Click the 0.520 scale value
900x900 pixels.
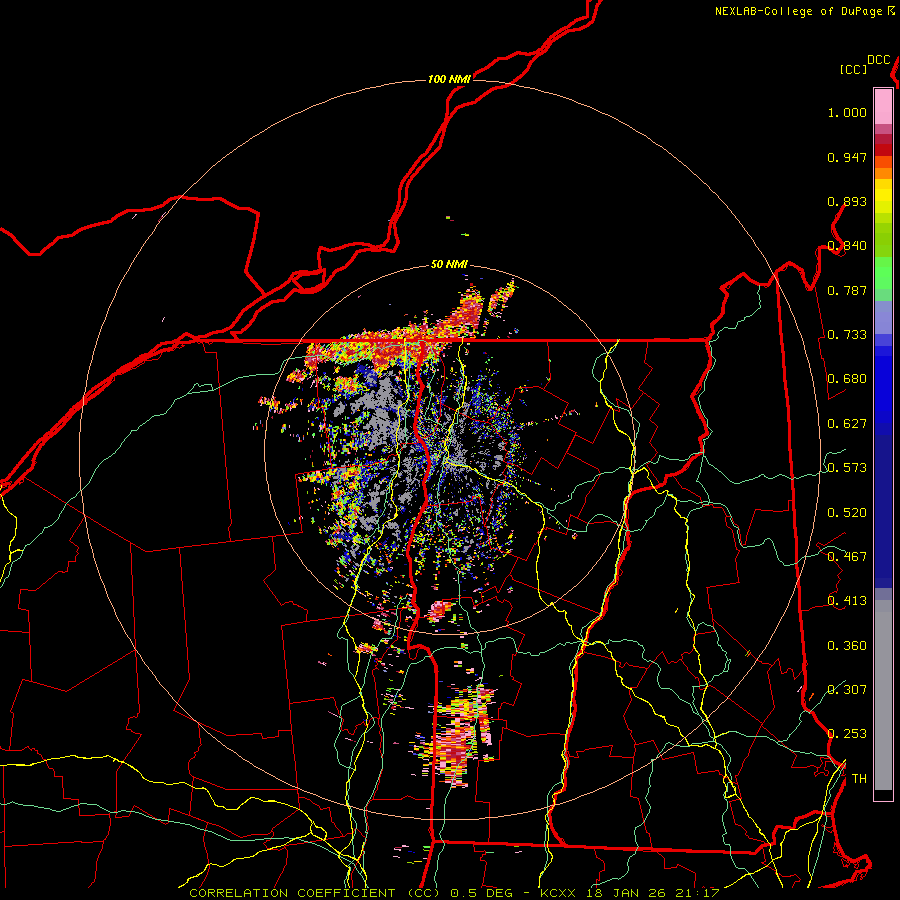tap(847, 513)
